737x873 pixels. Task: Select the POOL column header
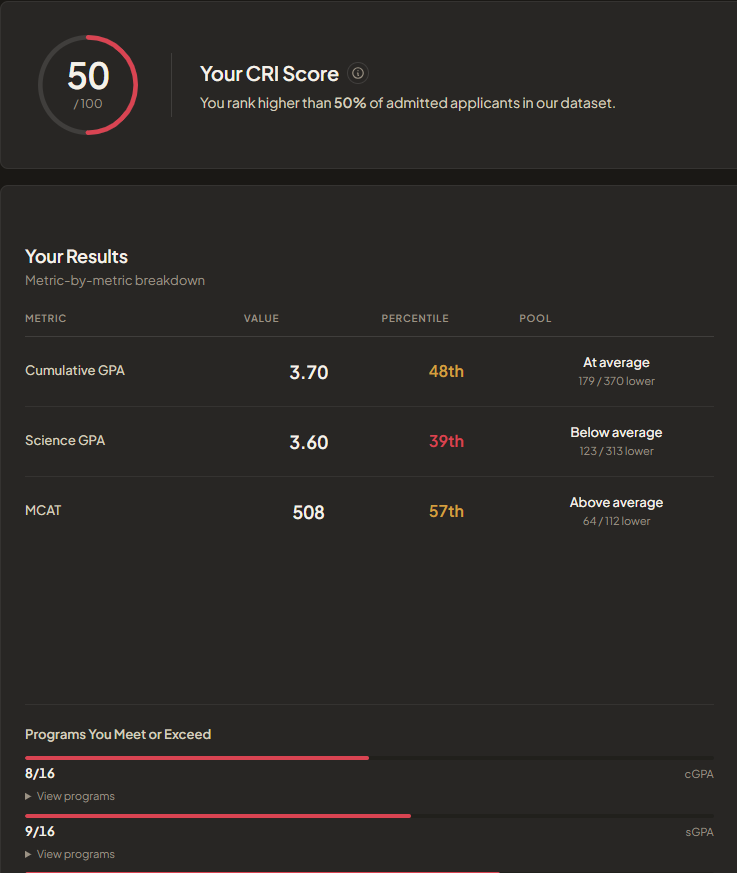click(x=535, y=318)
